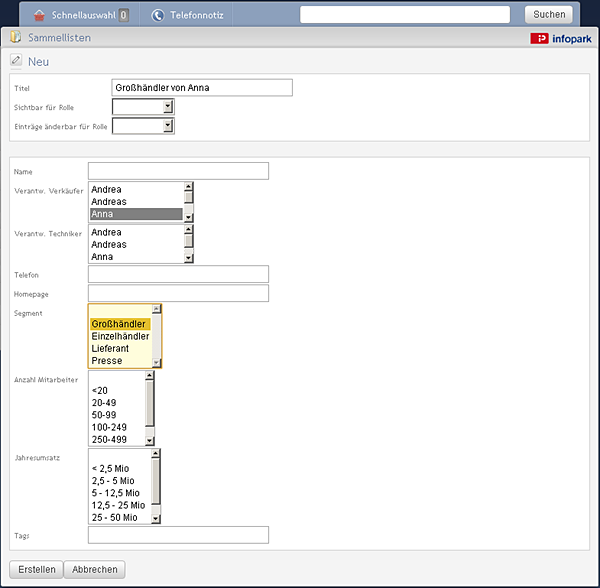Screen dimensions: 600x588
Task: Open the Einträge änderbar für Rolle dropdown
Action: click(x=143, y=126)
